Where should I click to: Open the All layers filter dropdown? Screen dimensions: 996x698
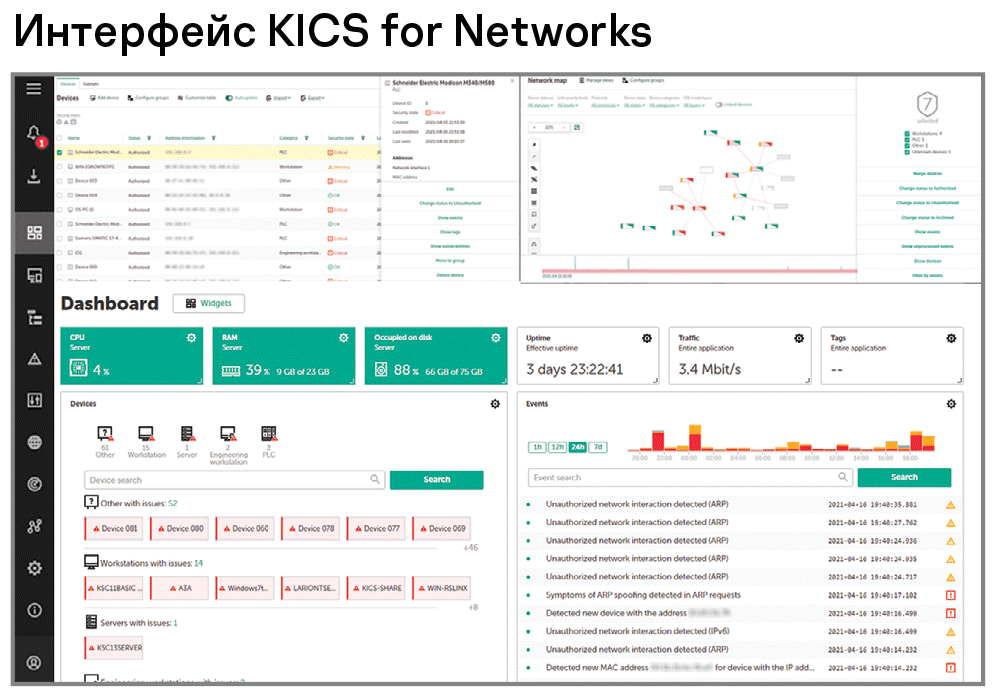[694, 105]
